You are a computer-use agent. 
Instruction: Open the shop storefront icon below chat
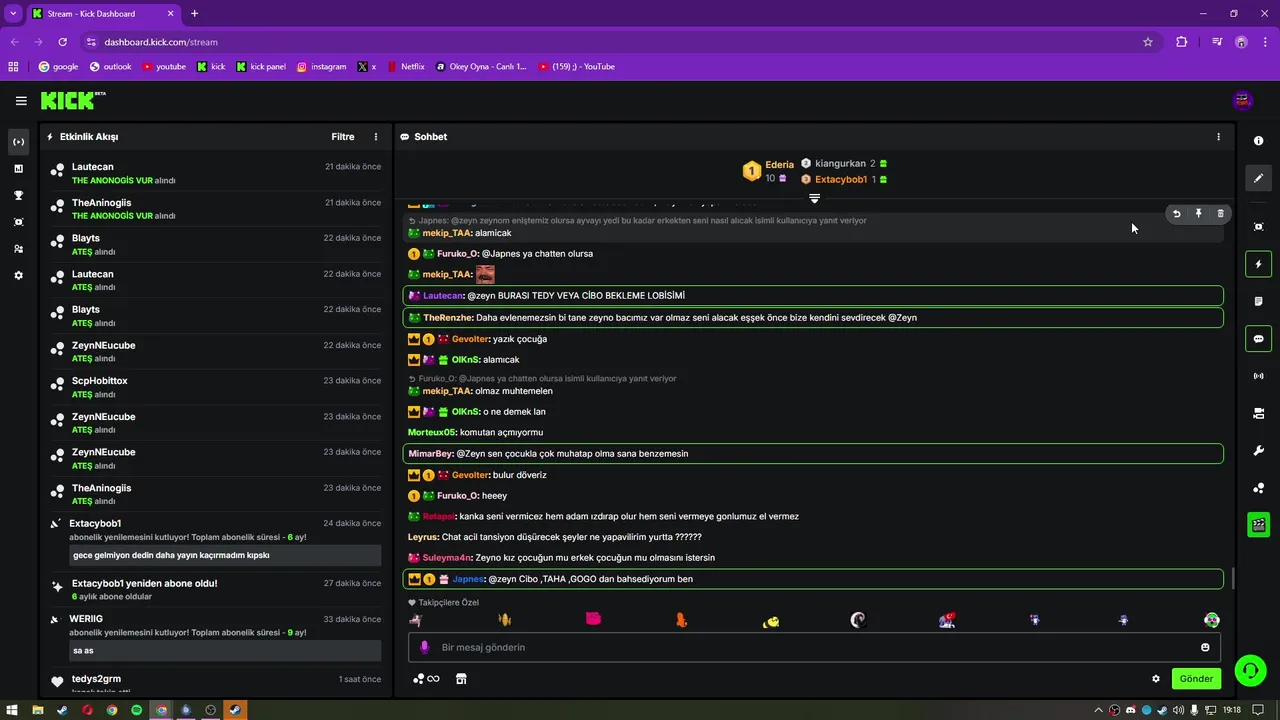461,679
